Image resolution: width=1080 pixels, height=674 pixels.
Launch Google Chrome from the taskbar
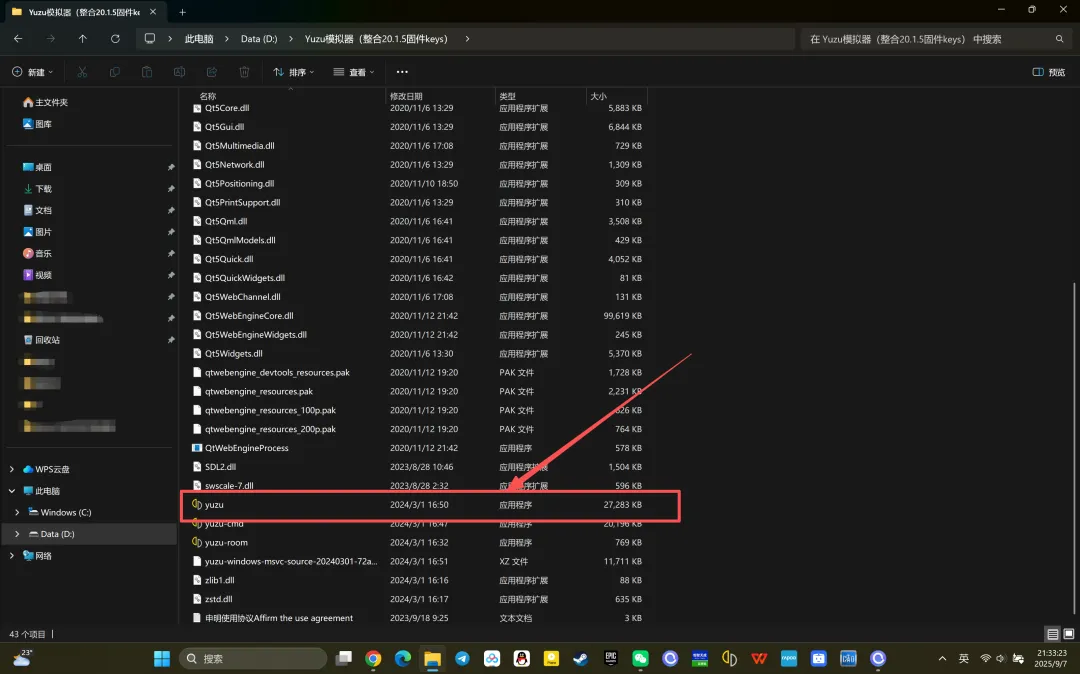pyautogui.click(x=373, y=659)
